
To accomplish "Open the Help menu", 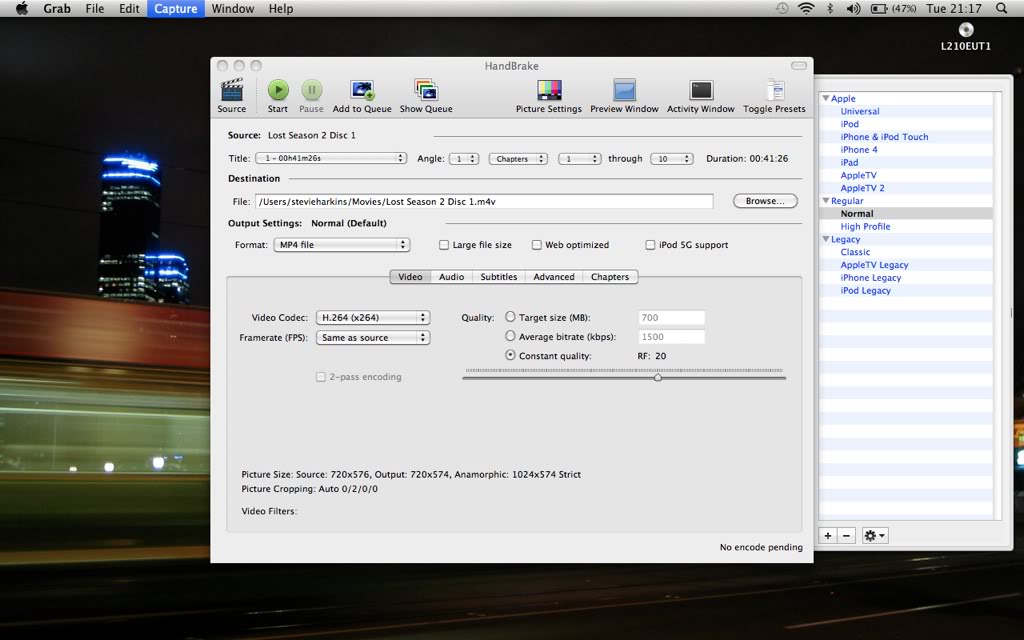I will [x=281, y=8].
